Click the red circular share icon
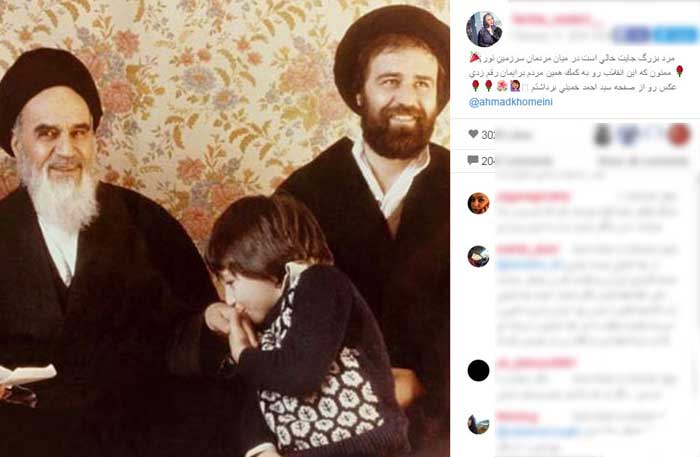This screenshot has width=700, height=457. 679,134
